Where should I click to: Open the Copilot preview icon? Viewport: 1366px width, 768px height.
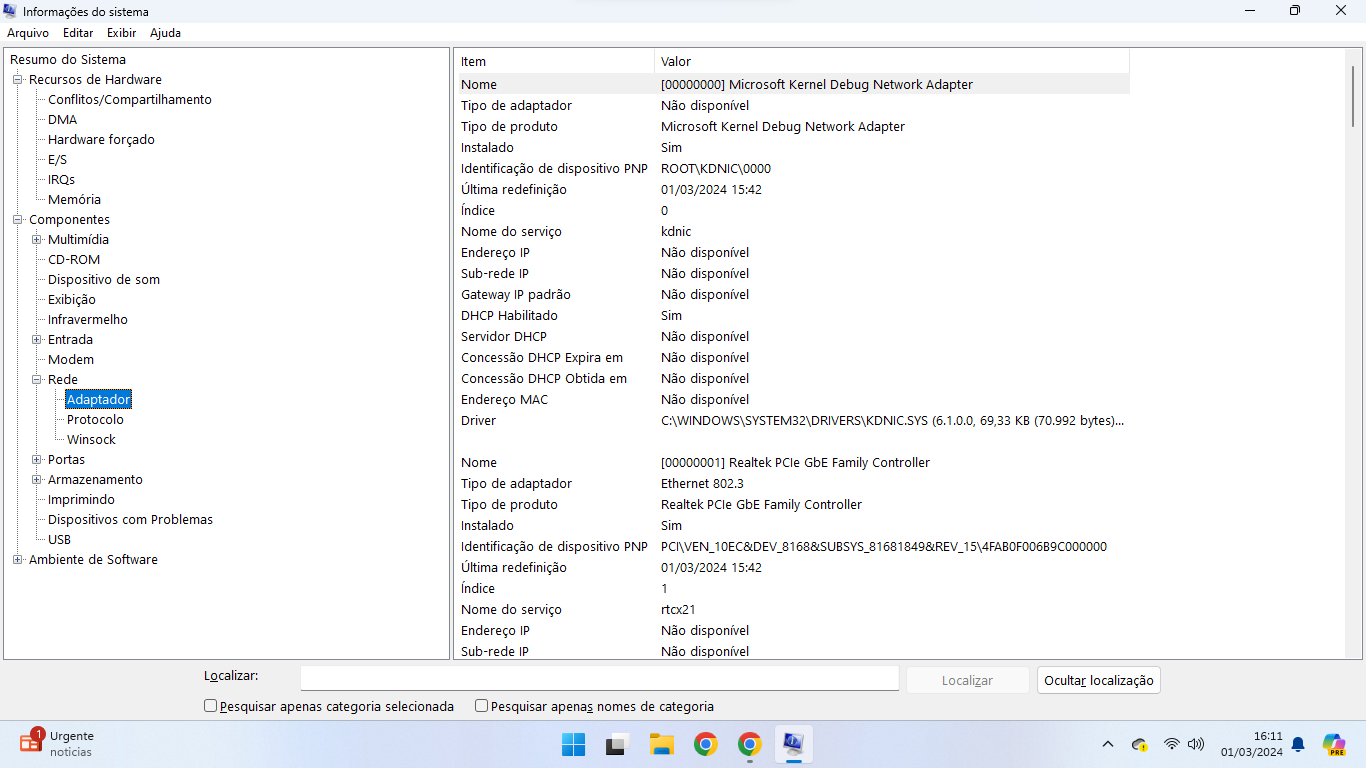click(x=1334, y=744)
